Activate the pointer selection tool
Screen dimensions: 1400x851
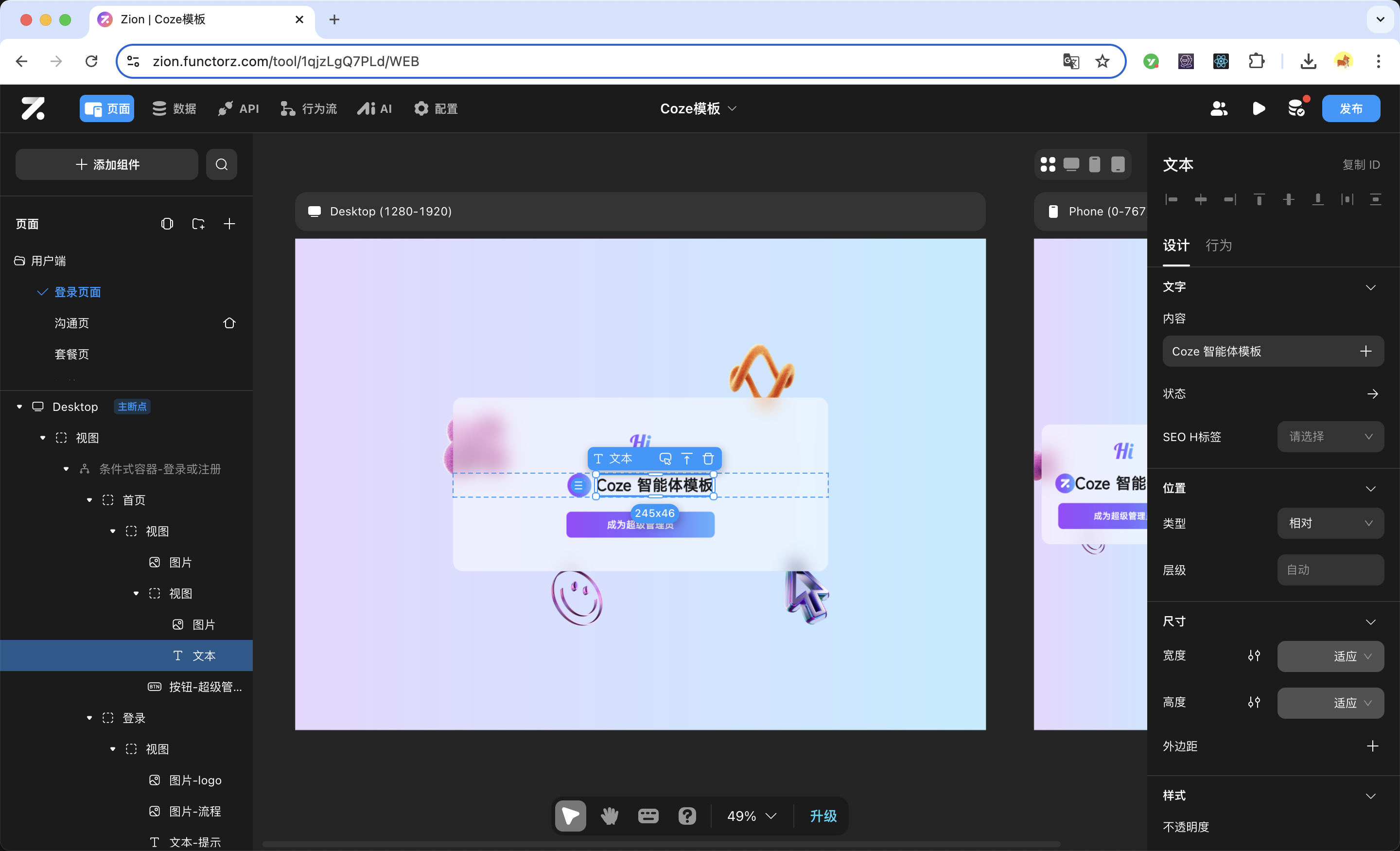pyautogui.click(x=571, y=816)
